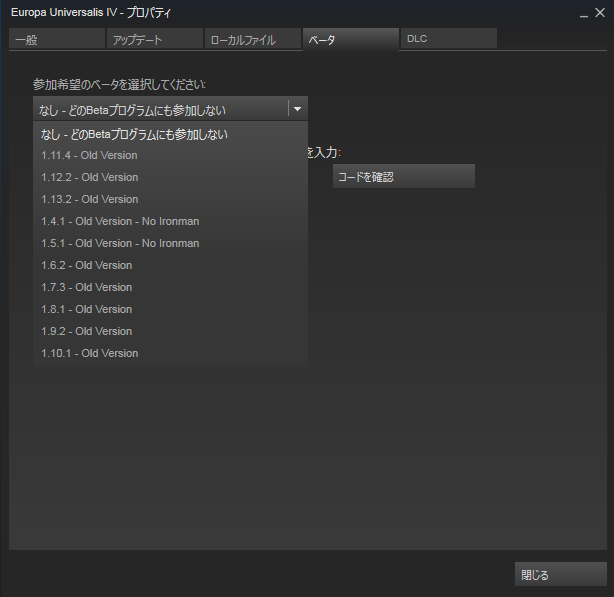Screen dimensions: 614x597
Task: Select 1.12.2 - Old Version
Action: (170, 177)
